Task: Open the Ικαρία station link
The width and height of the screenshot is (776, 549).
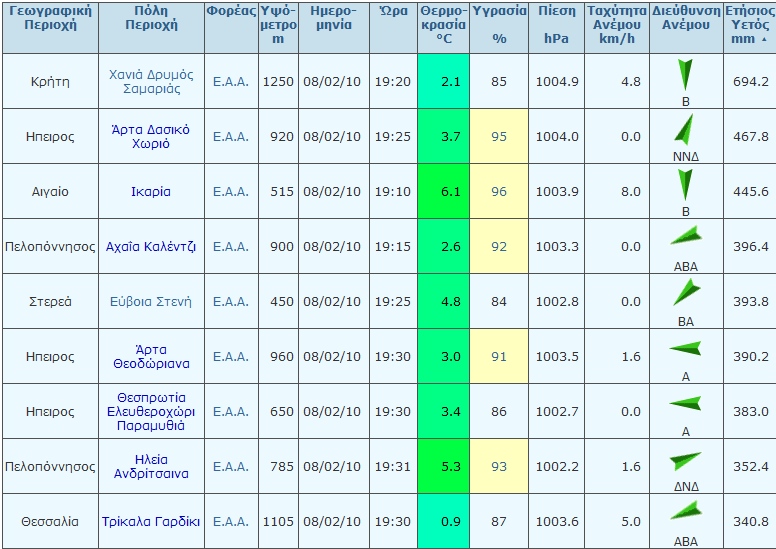Action: tap(150, 191)
